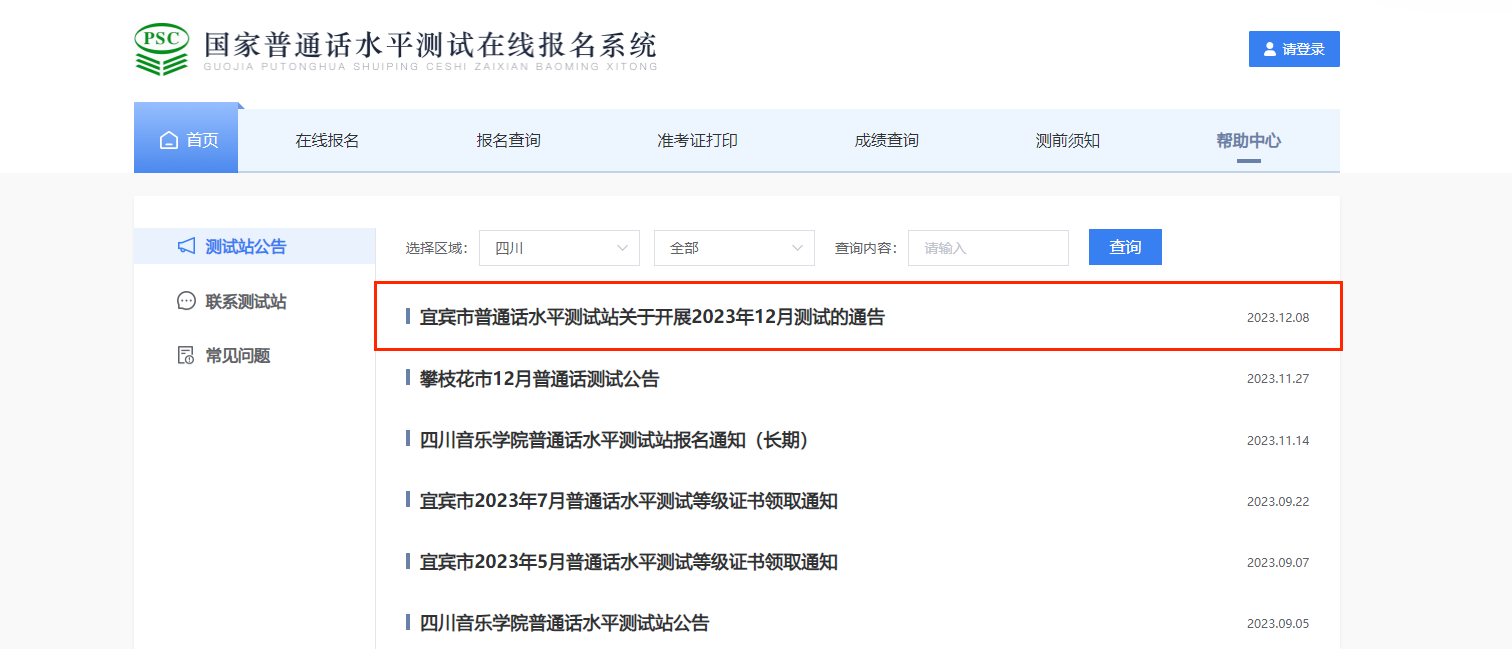Open 宜宾市2023年7月等级证书领取通知
The width and height of the screenshot is (1512, 649).
click(628, 501)
